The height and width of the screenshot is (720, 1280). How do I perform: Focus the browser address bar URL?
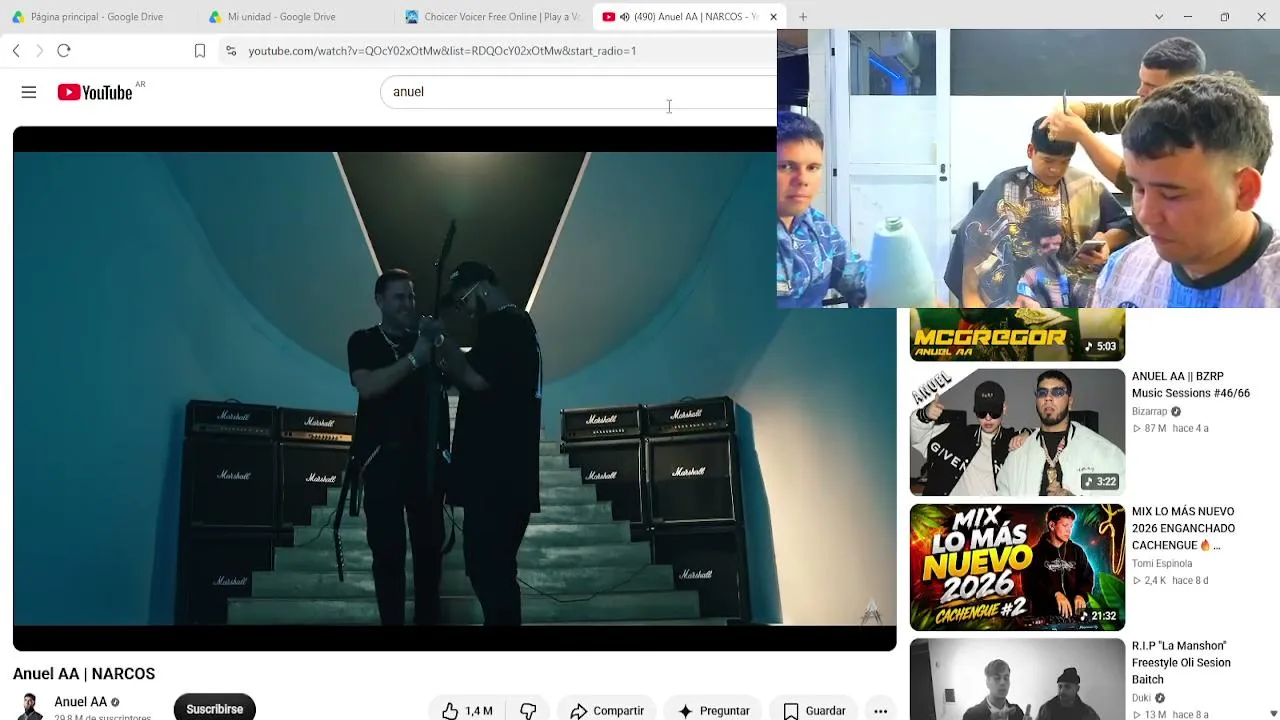[442, 51]
